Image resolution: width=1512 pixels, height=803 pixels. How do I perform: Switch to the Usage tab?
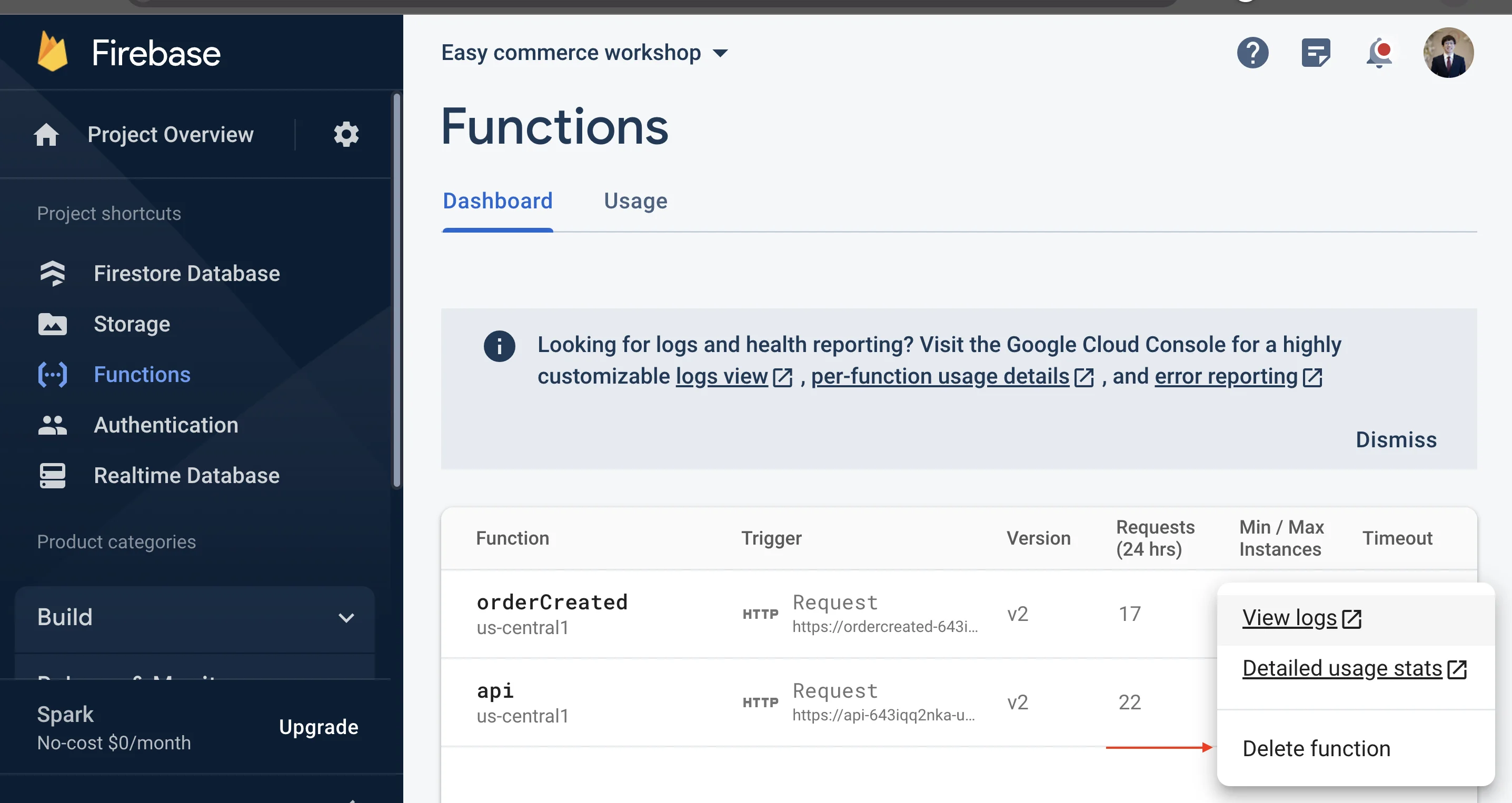tap(635, 201)
